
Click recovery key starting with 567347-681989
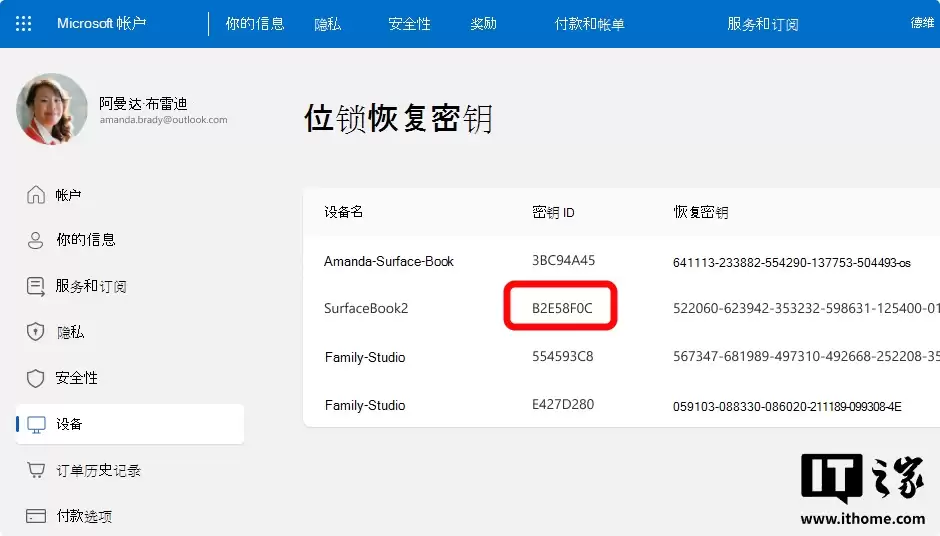pos(806,356)
